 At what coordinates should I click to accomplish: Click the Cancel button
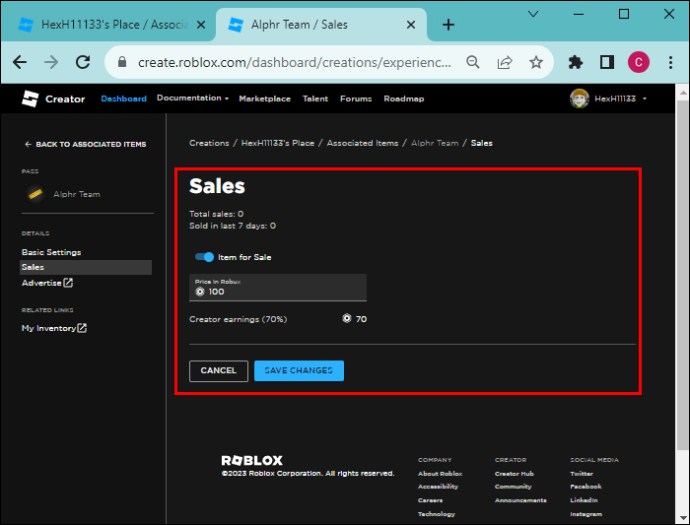click(218, 371)
